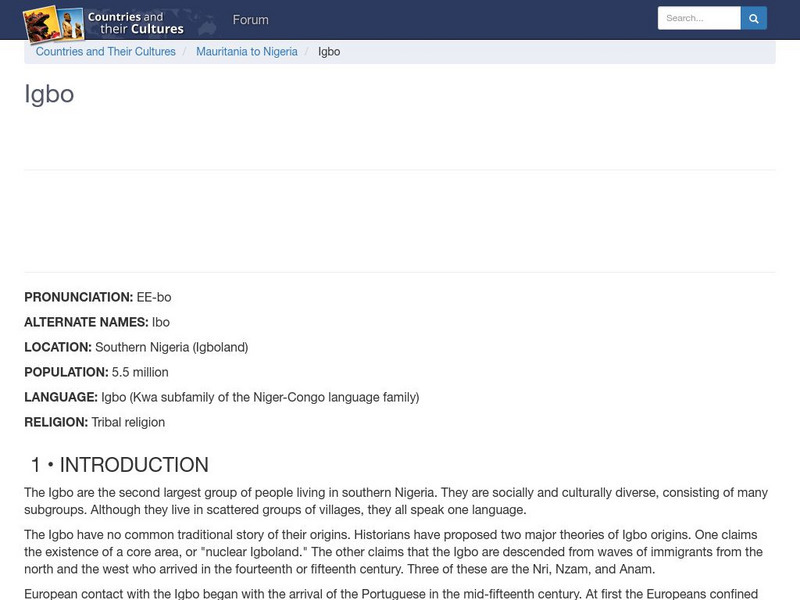Open the Countries and Their Cultures breadcrumb link

click(x=104, y=51)
